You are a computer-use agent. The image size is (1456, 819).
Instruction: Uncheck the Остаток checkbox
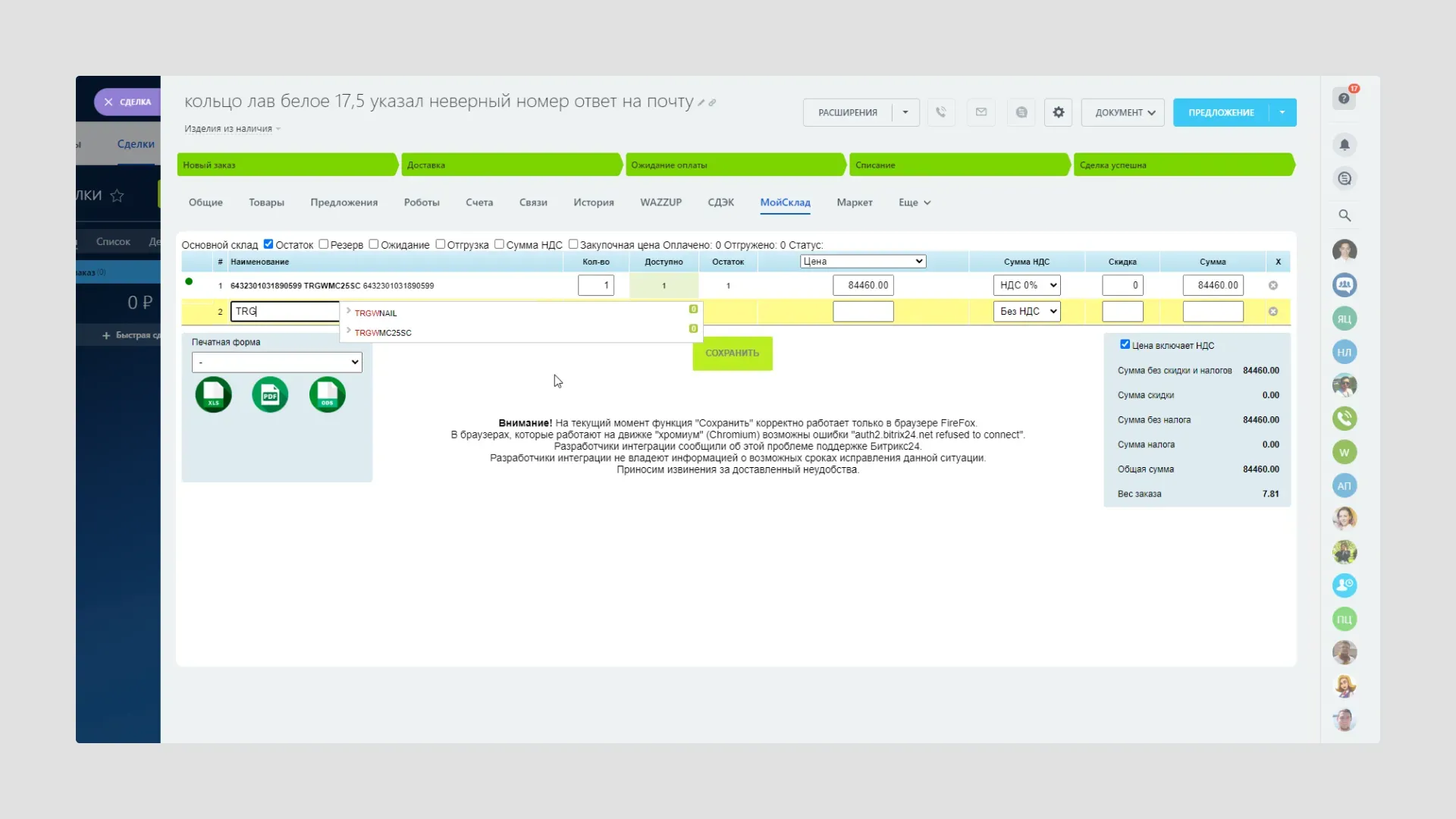(268, 244)
